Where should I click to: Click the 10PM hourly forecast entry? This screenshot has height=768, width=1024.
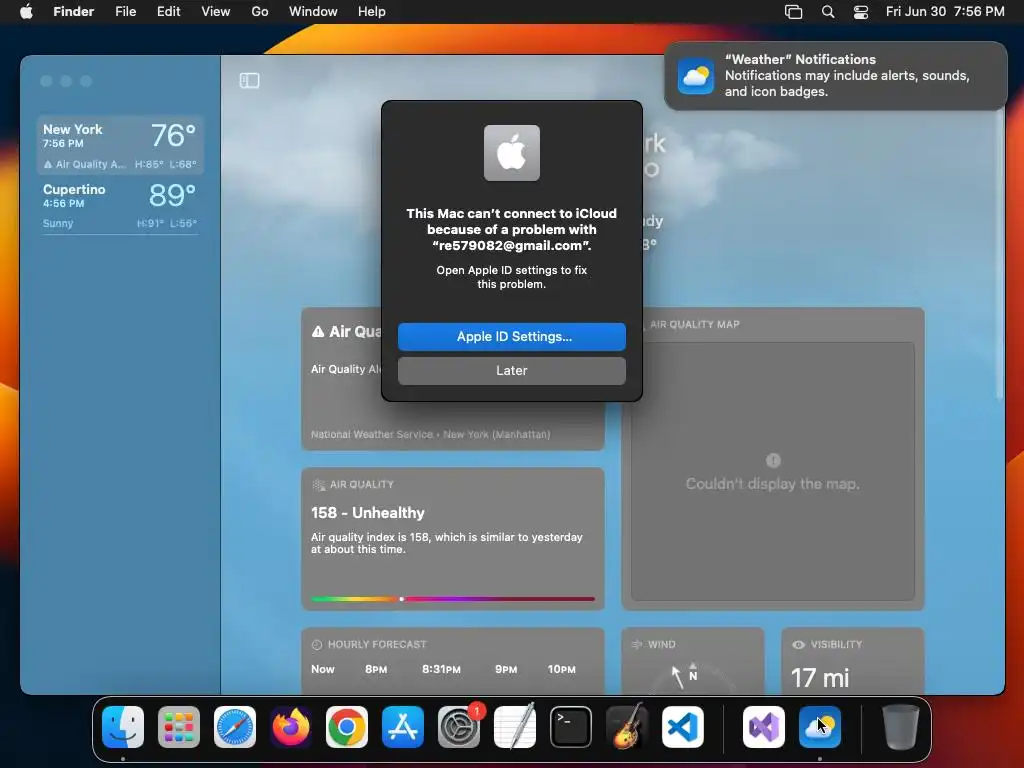562,669
